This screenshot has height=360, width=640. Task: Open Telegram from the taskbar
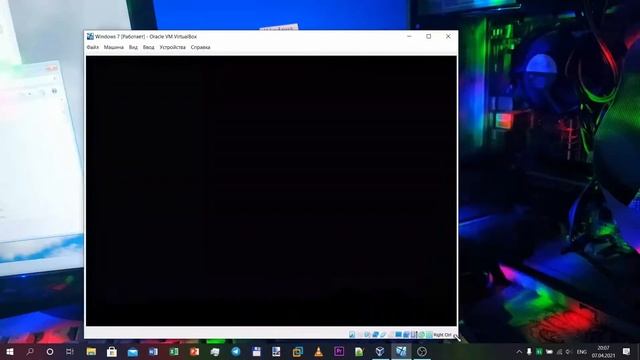(x=236, y=351)
